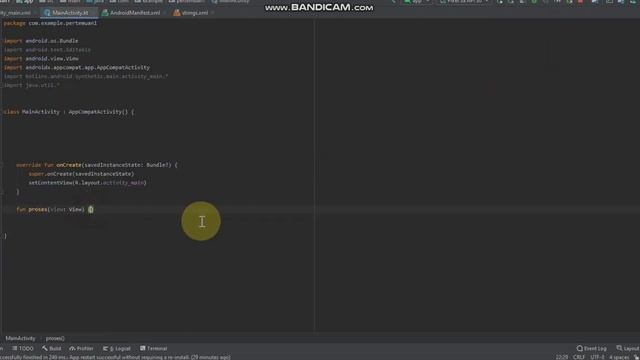Click the 4 spaces indent indicator
Image resolution: width=640 pixels, height=360 pixels.
coord(619,357)
